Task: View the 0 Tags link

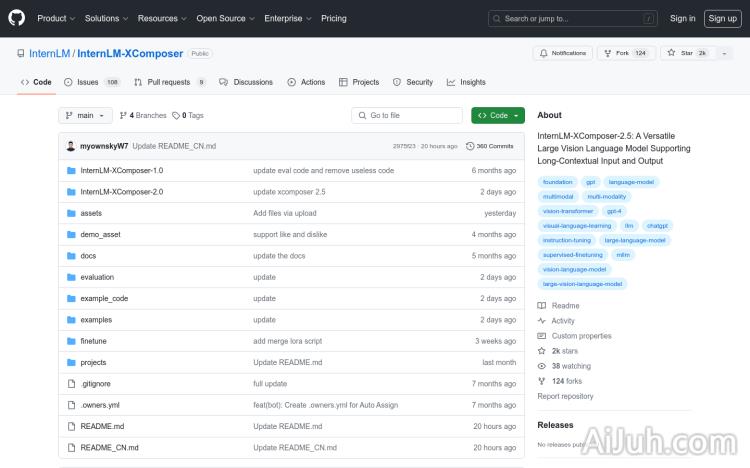Action: (188, 115)
